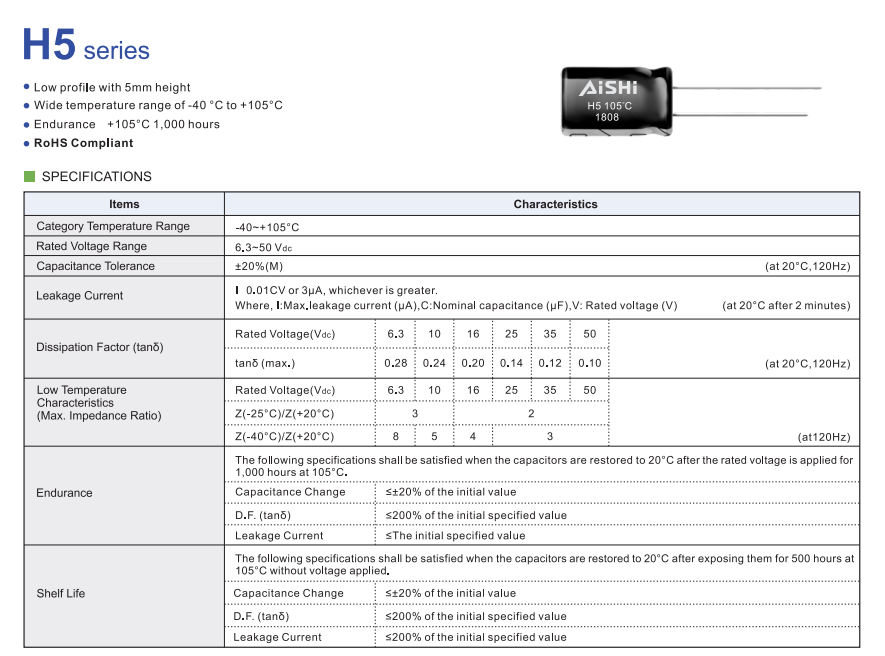The height and width of the screenshot is (656, 885).
Task: Click the 0.10 tanδ value for 50V
Action: tap(589, 363)
